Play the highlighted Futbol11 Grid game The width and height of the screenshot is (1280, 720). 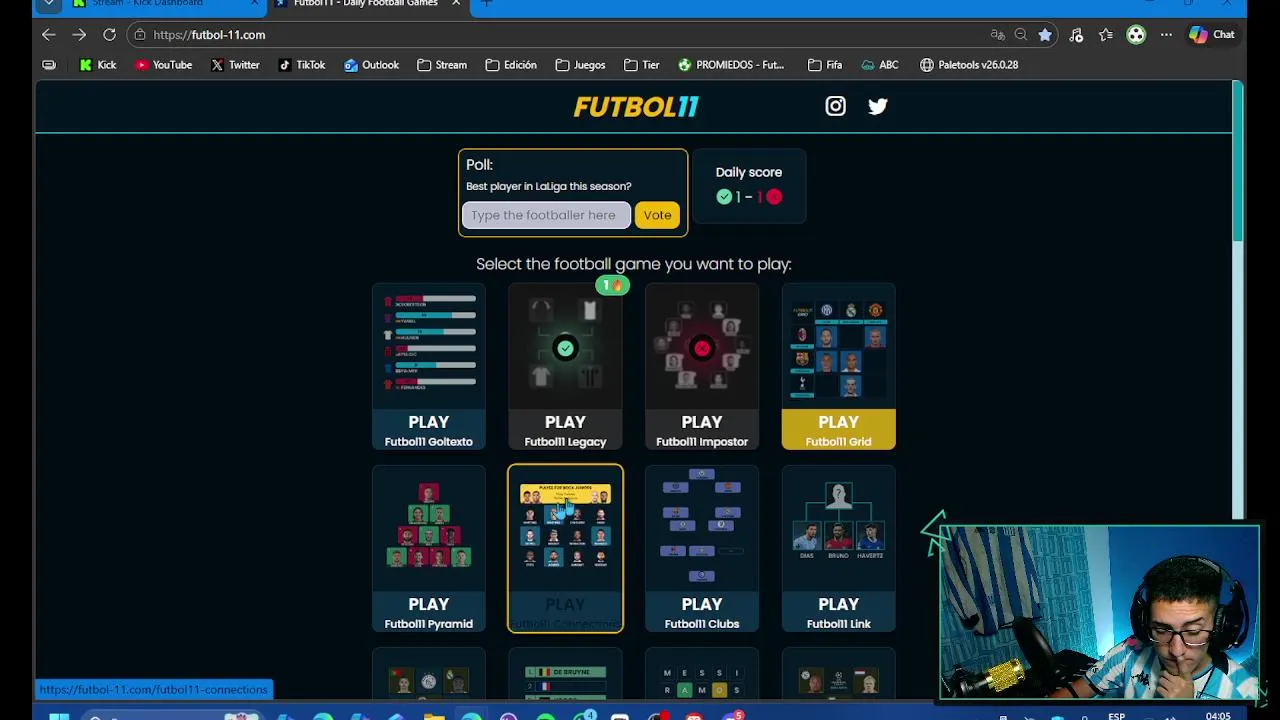[838, 367]
